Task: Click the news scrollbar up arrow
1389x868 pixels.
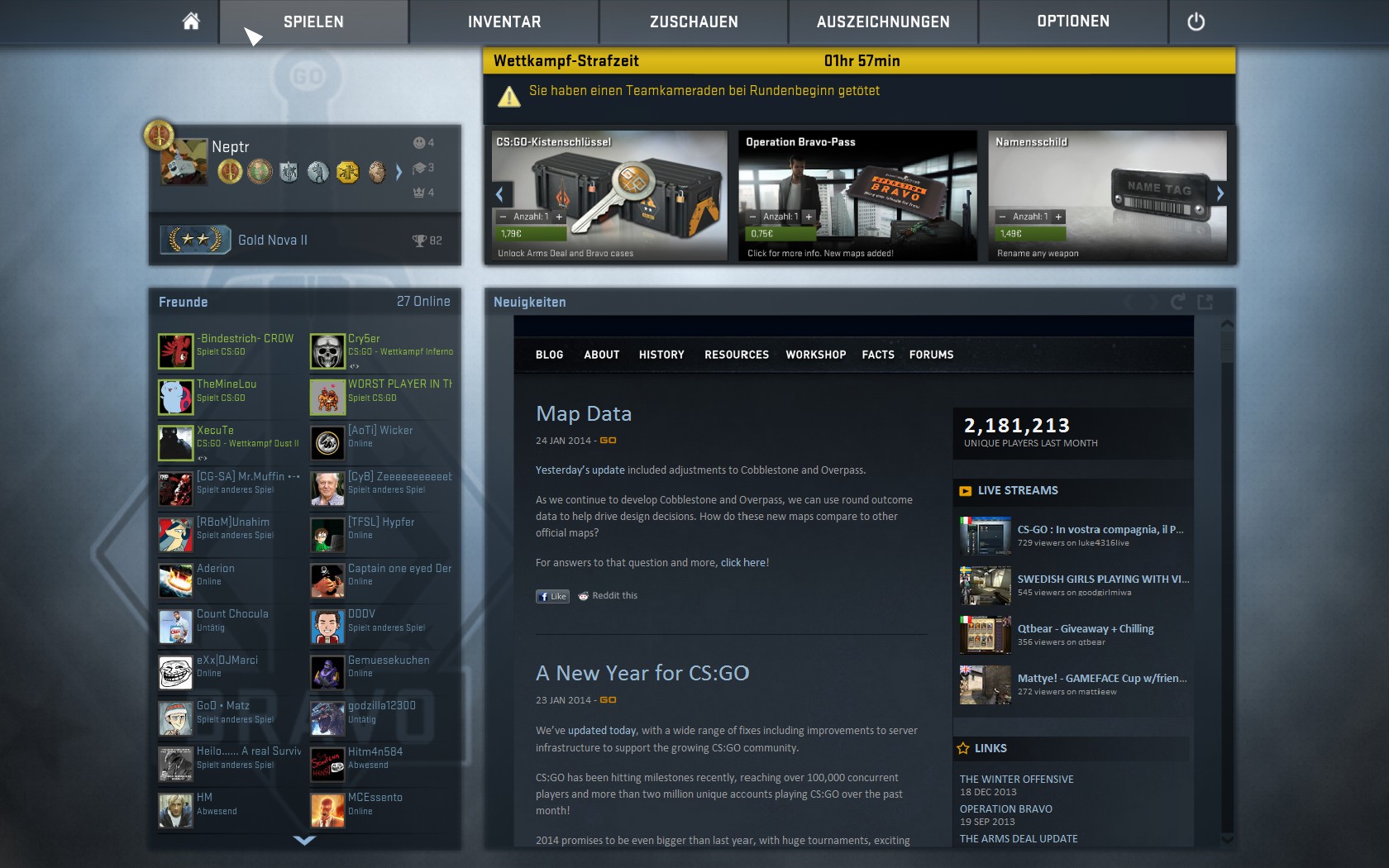Action: pos(1227,324)
